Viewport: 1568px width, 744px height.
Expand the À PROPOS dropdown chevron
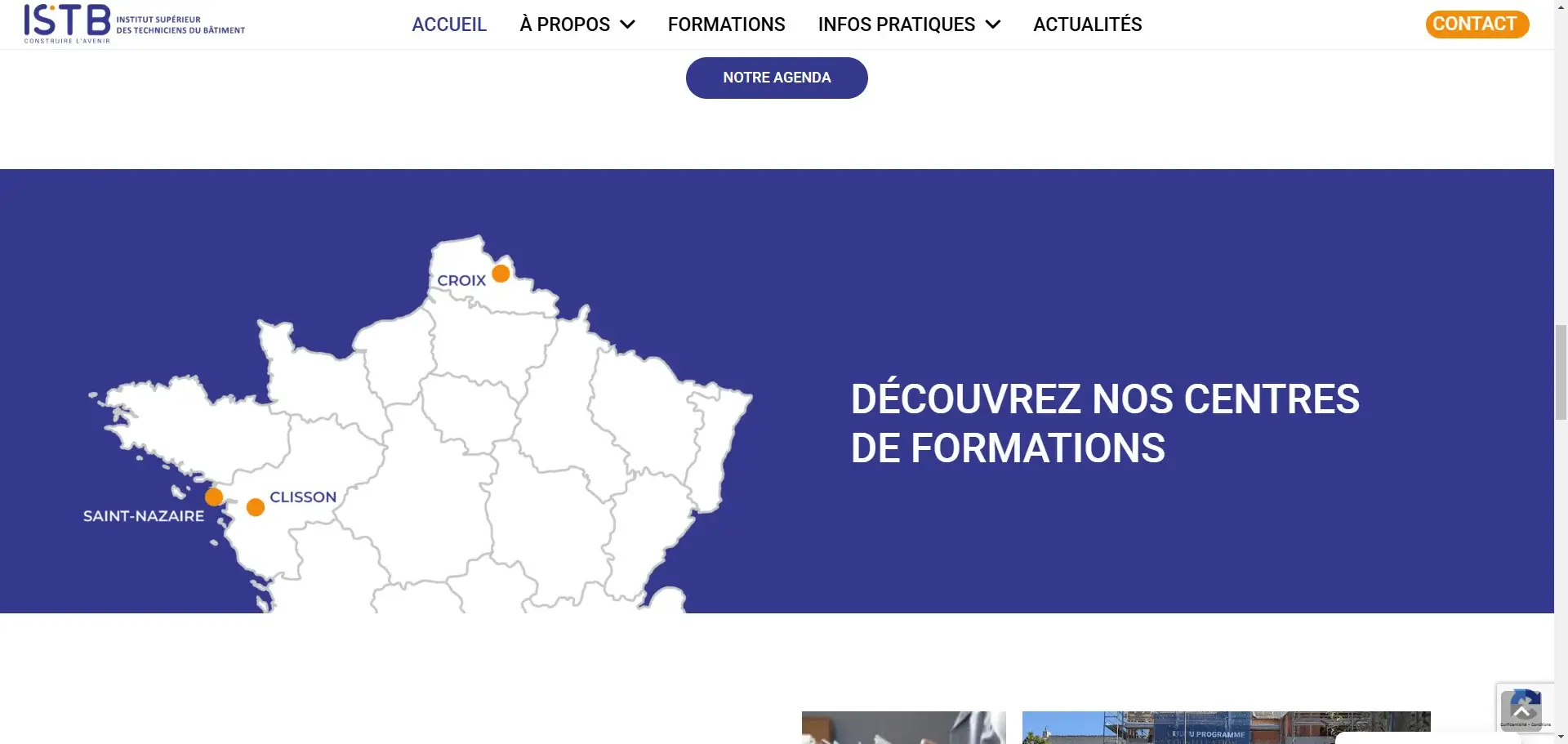[x=627, y=25]
